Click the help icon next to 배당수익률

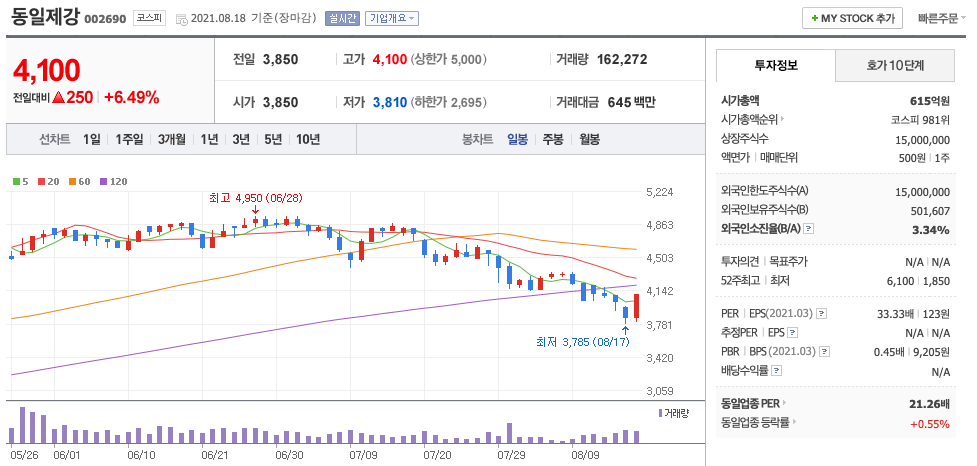pos(776,371)
